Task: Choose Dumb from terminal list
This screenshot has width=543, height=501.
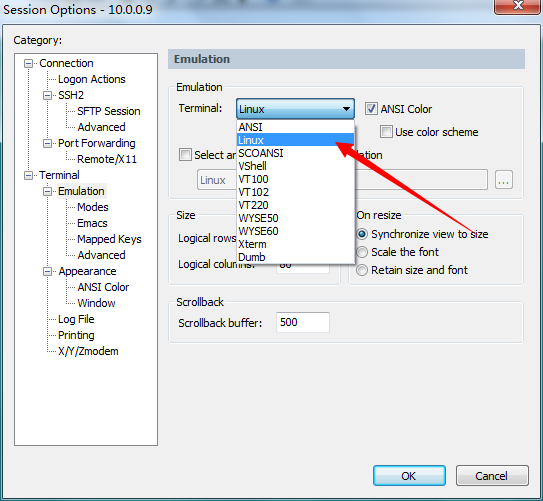Action: [295, 257]
